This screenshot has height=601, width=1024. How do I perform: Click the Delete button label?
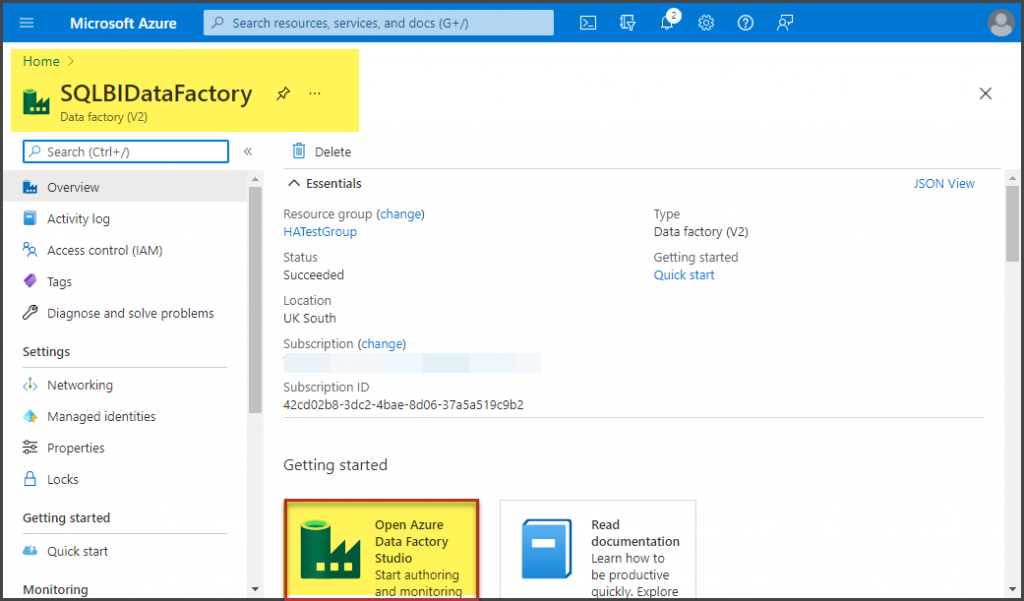333,152
